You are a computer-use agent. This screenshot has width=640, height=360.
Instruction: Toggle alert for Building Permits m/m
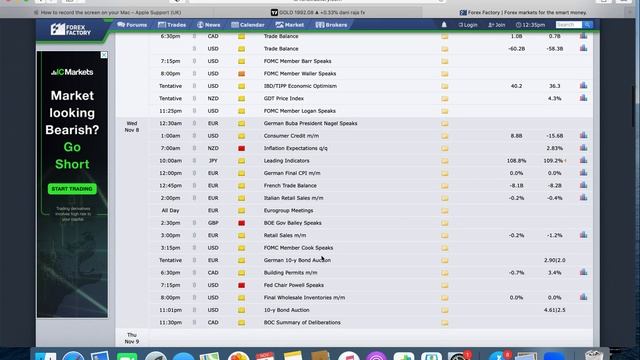click(194, 273)
